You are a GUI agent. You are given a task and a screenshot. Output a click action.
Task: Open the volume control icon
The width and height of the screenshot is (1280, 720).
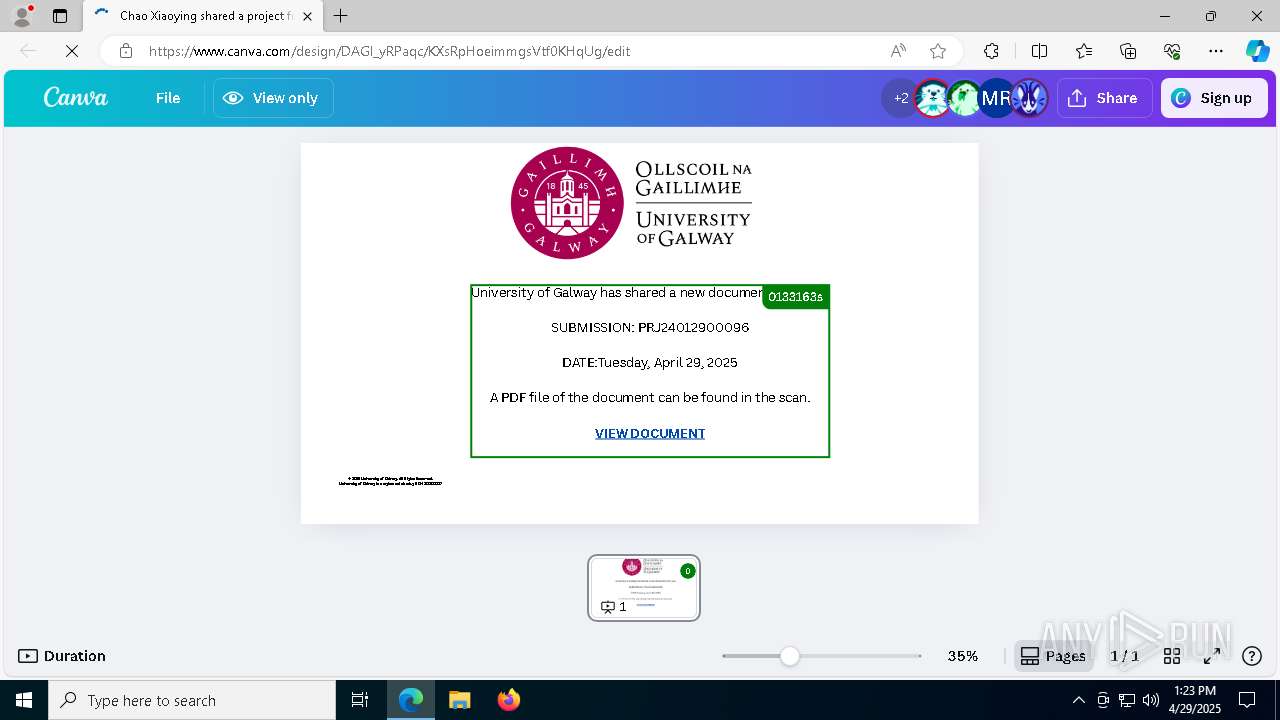(1151, 700)
